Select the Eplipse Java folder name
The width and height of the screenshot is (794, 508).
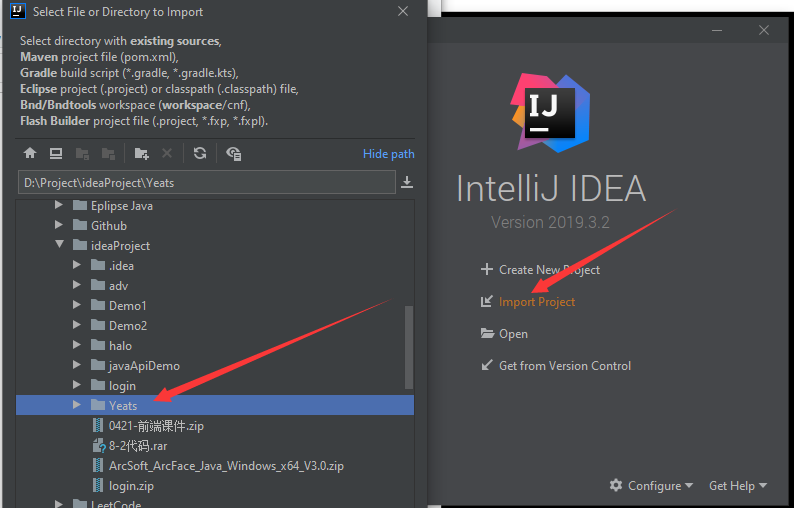[122, 206]
